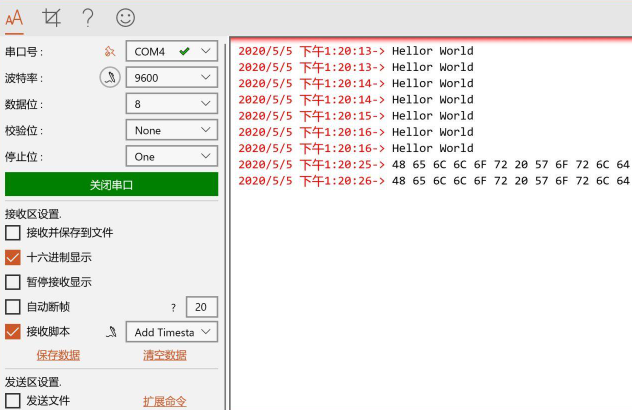The image size is (632, 410).
Task: Click the 清空数据 link
Action: [x=164, y=355]
